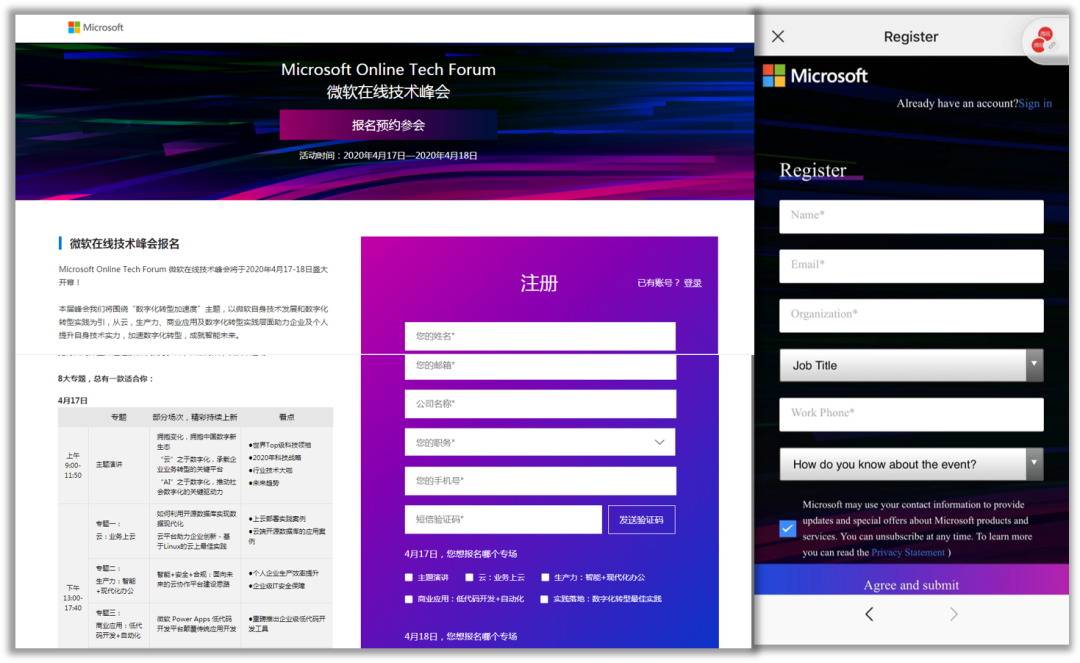The width and height of the screenshot is (1080, 663).
Task: Open the Job Title dropdown
Action: click(x=911, y=366)
